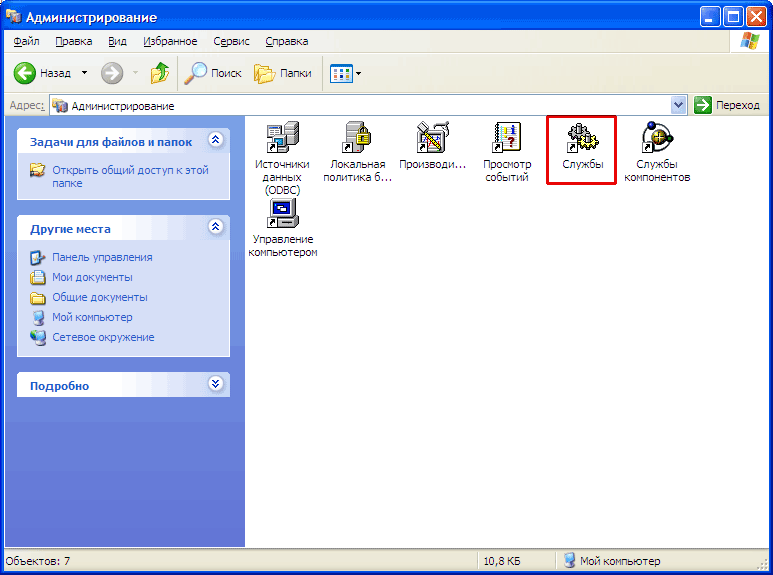Click the Общие документы folder icon
773x575 pixels.
[37, 298]
